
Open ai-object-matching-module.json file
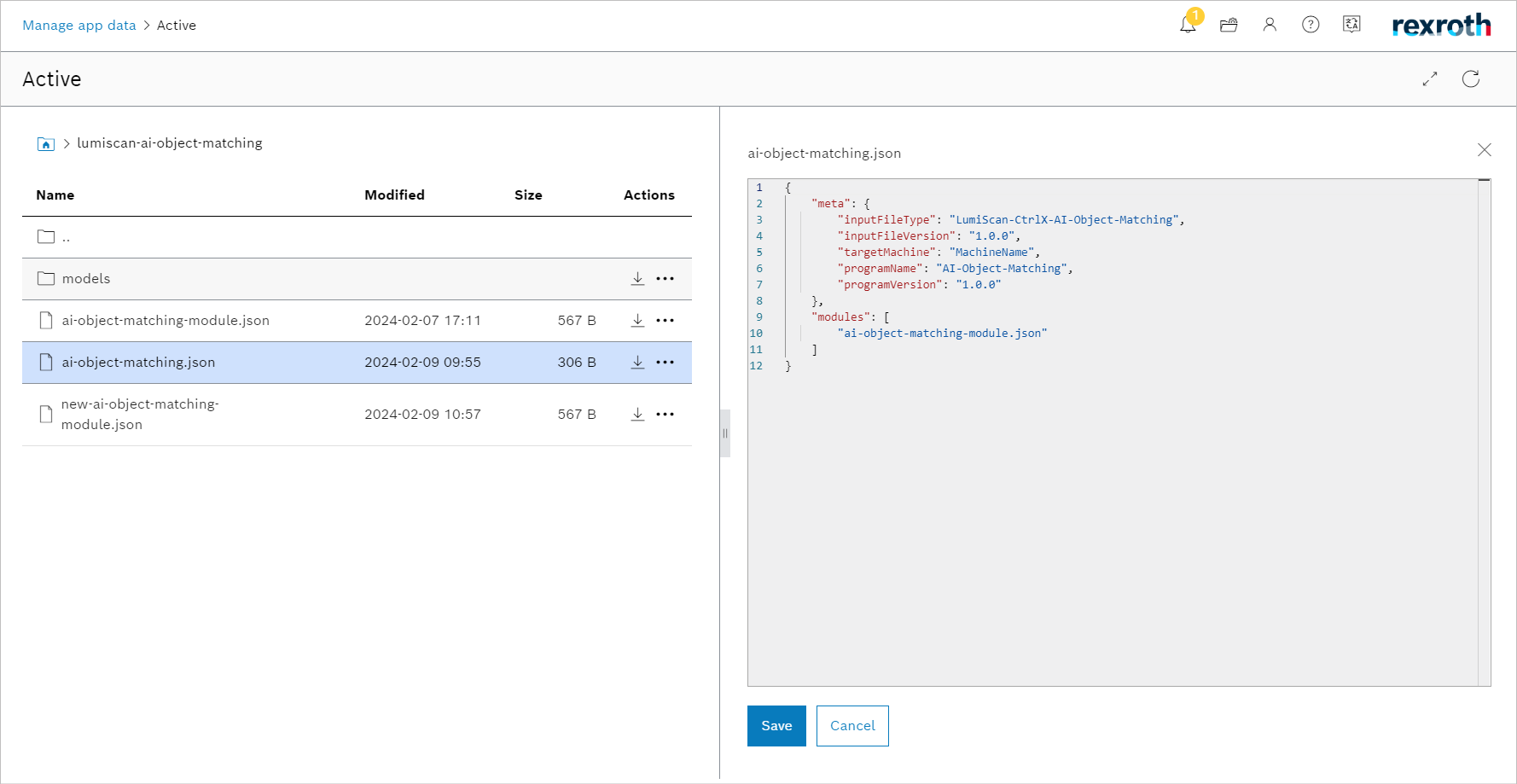click(166, 321)
